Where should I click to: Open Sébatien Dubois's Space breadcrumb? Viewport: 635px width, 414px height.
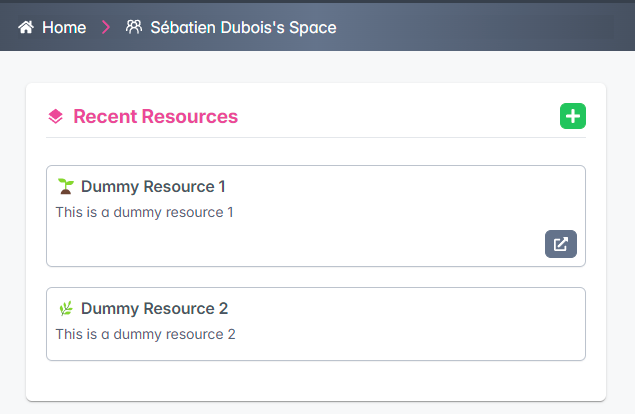coord(243,28)
